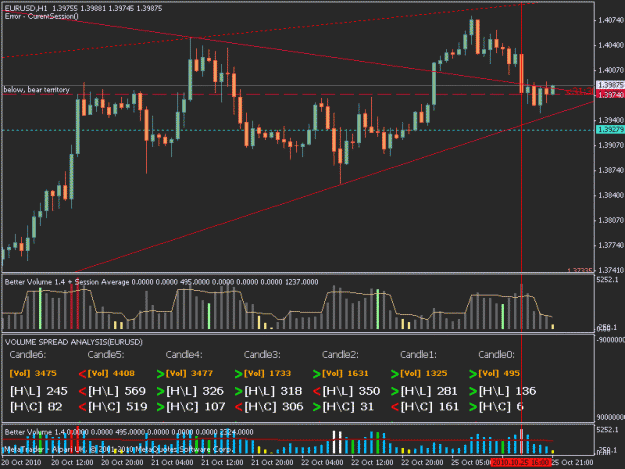Viewport: 625px width, 469px height.
Task: Select the cyan dotted horizontal line
Action: (298, 130)
